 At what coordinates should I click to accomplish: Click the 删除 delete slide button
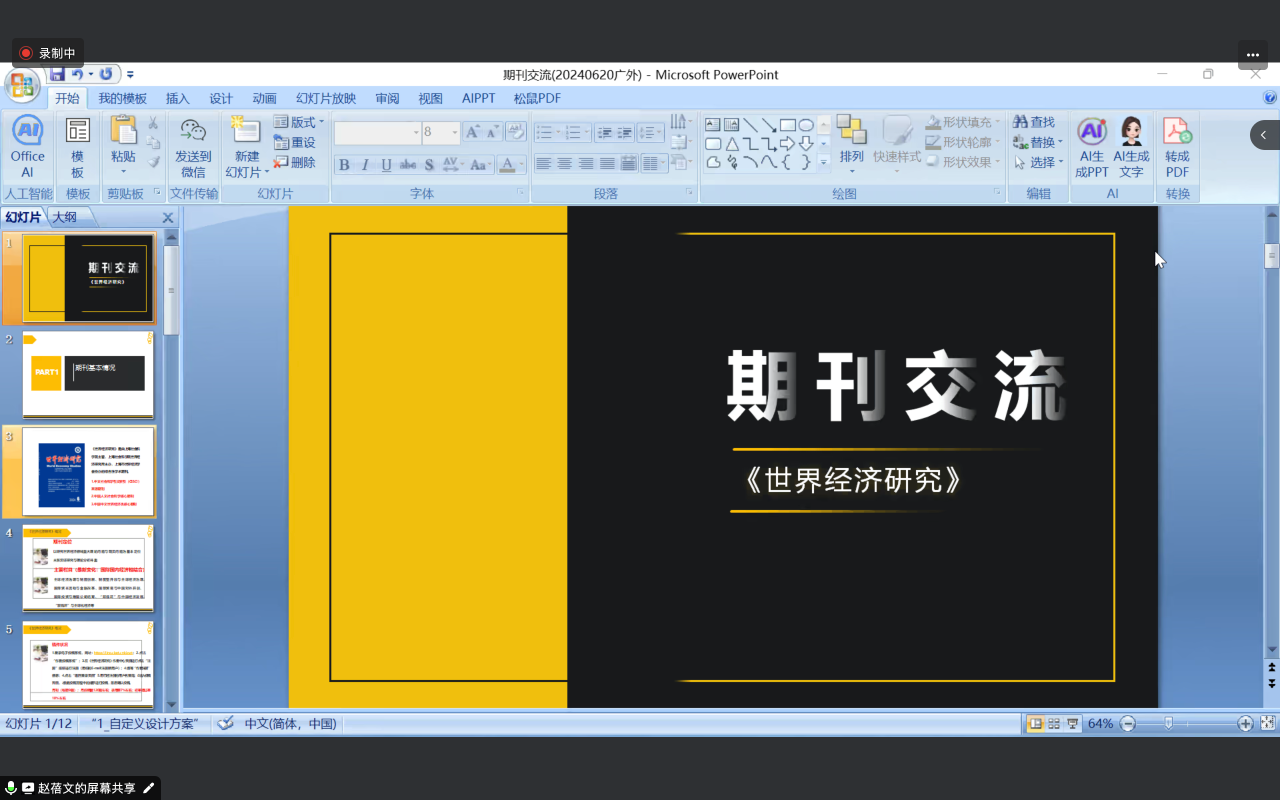(x=295, y=162)
